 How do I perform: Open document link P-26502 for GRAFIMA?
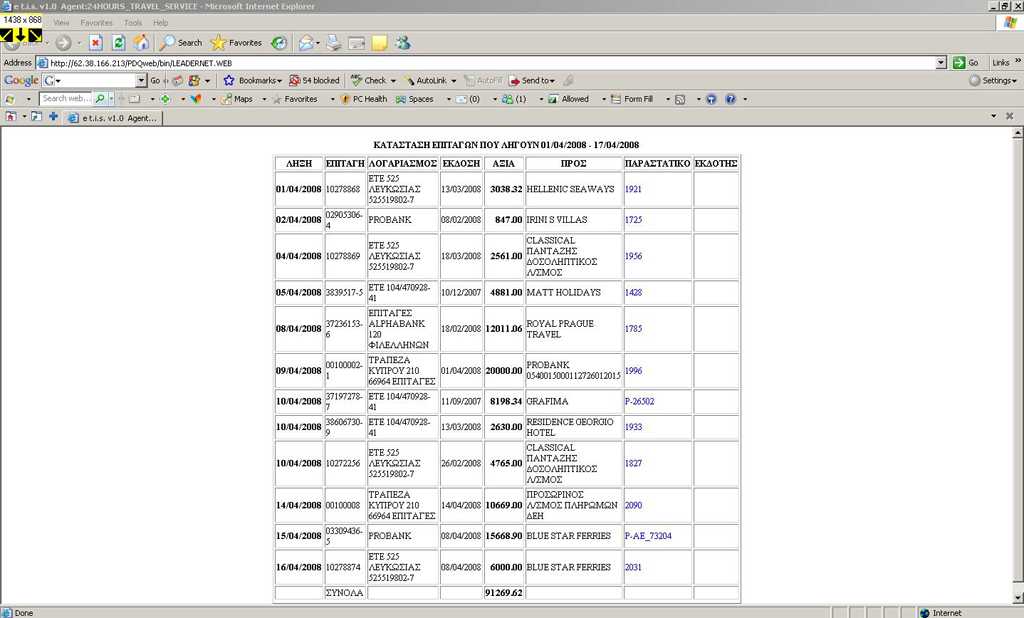[639, 402]
